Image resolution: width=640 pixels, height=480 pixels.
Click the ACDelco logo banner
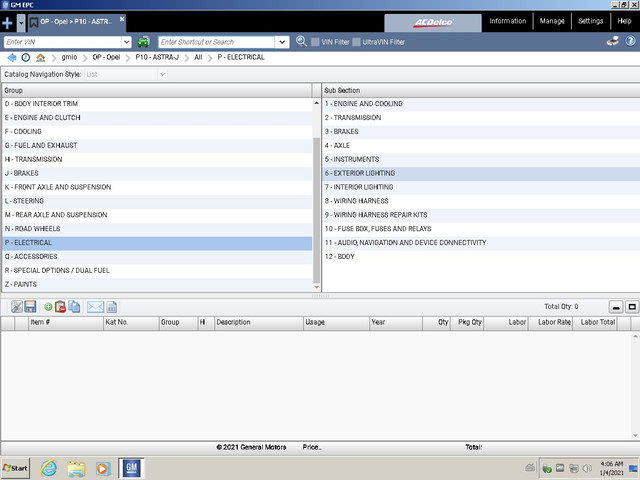[433, 22]
